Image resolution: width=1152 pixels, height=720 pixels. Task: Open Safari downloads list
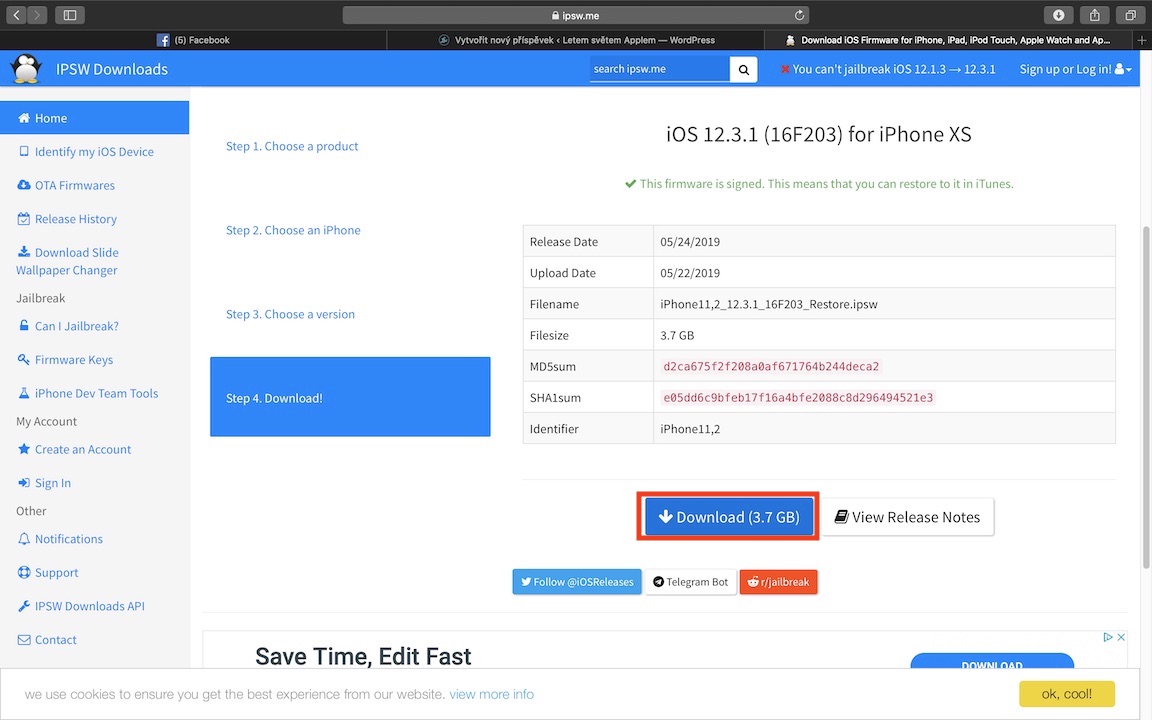pos(1058,15)
